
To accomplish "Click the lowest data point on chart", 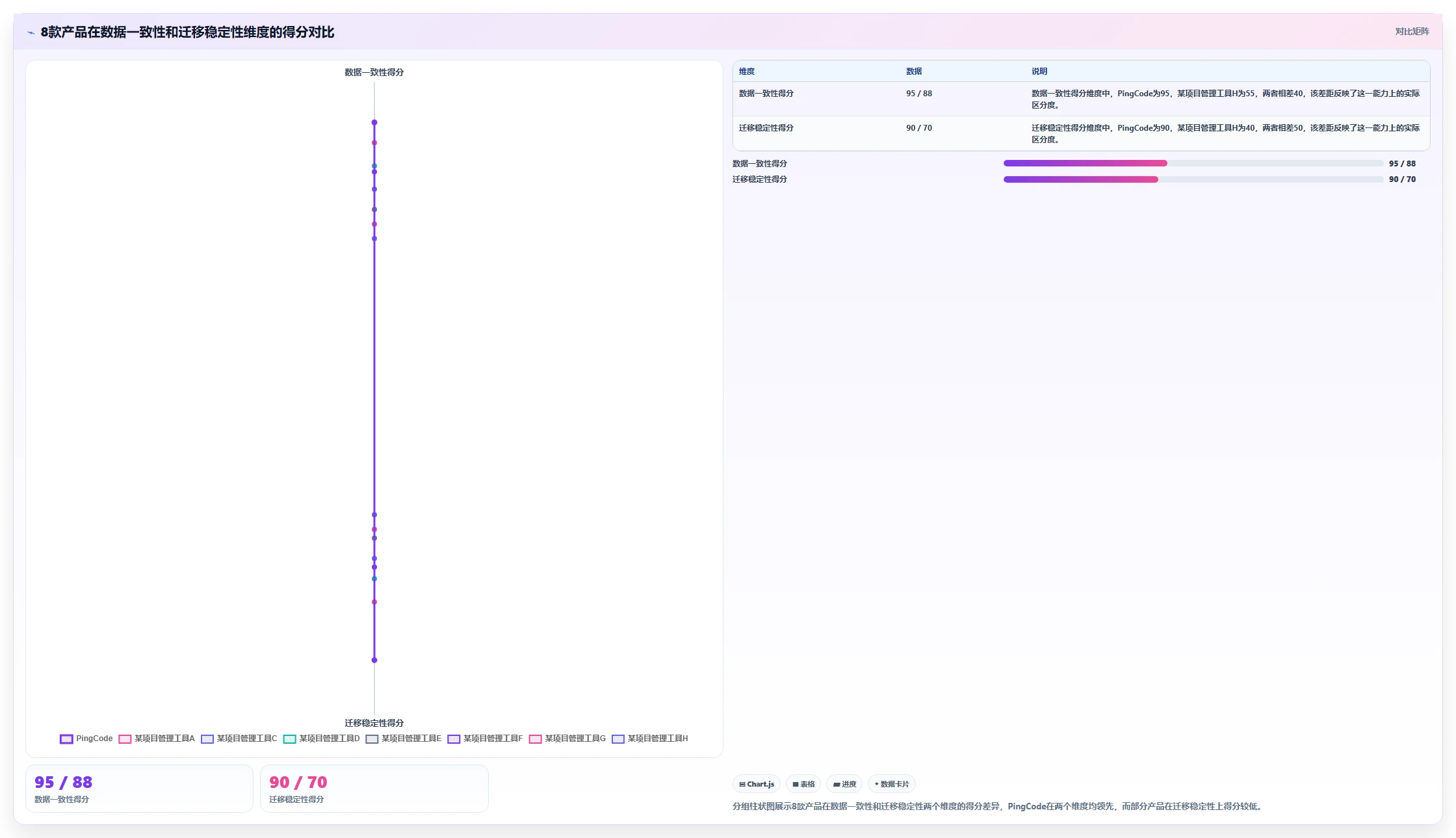I will point(374,660).
